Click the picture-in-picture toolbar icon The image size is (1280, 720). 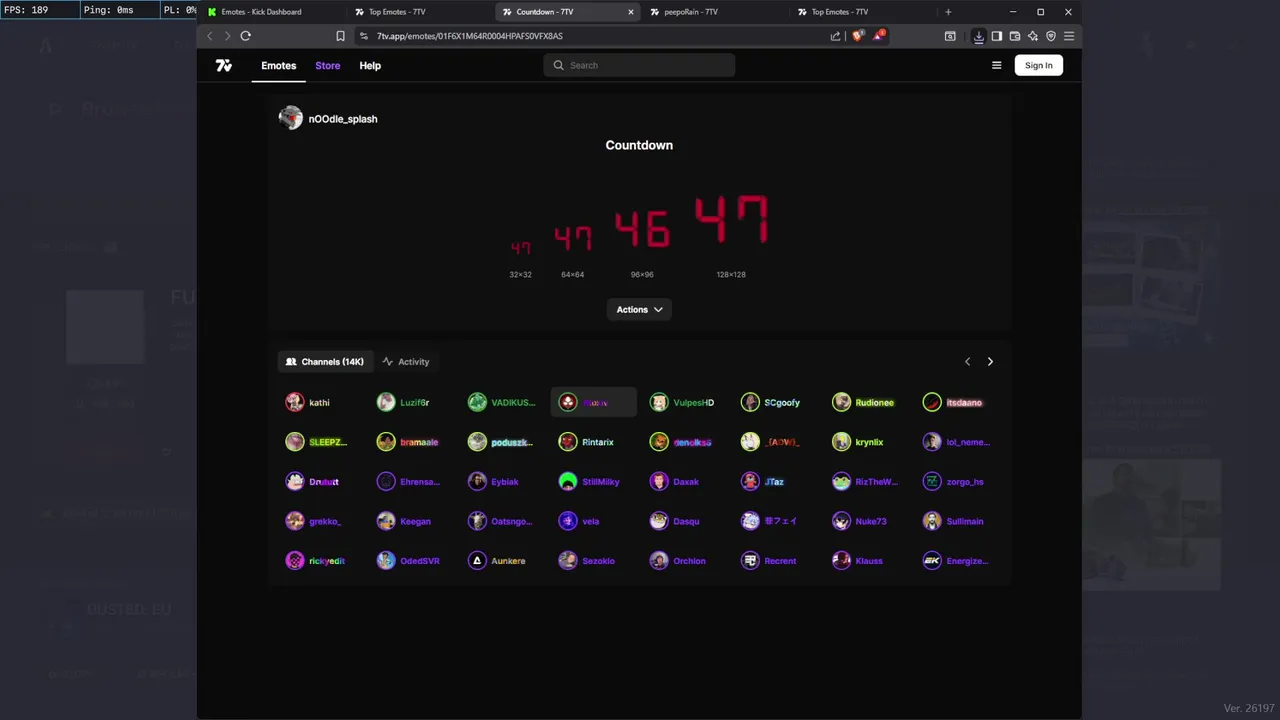[950, 36]
